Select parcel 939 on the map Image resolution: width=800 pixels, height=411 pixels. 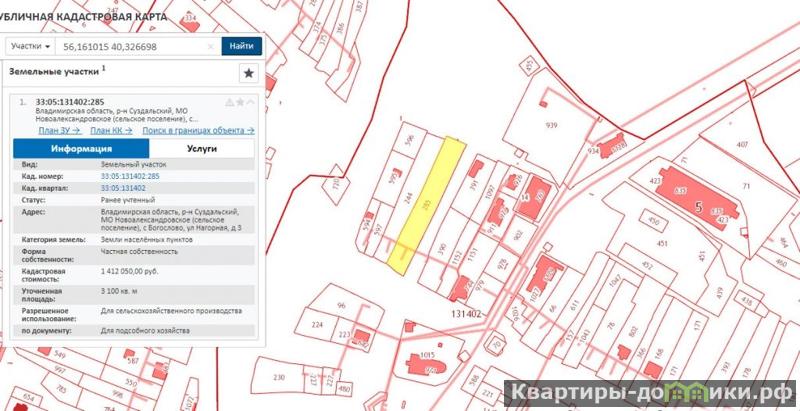(x=550, y=126)
